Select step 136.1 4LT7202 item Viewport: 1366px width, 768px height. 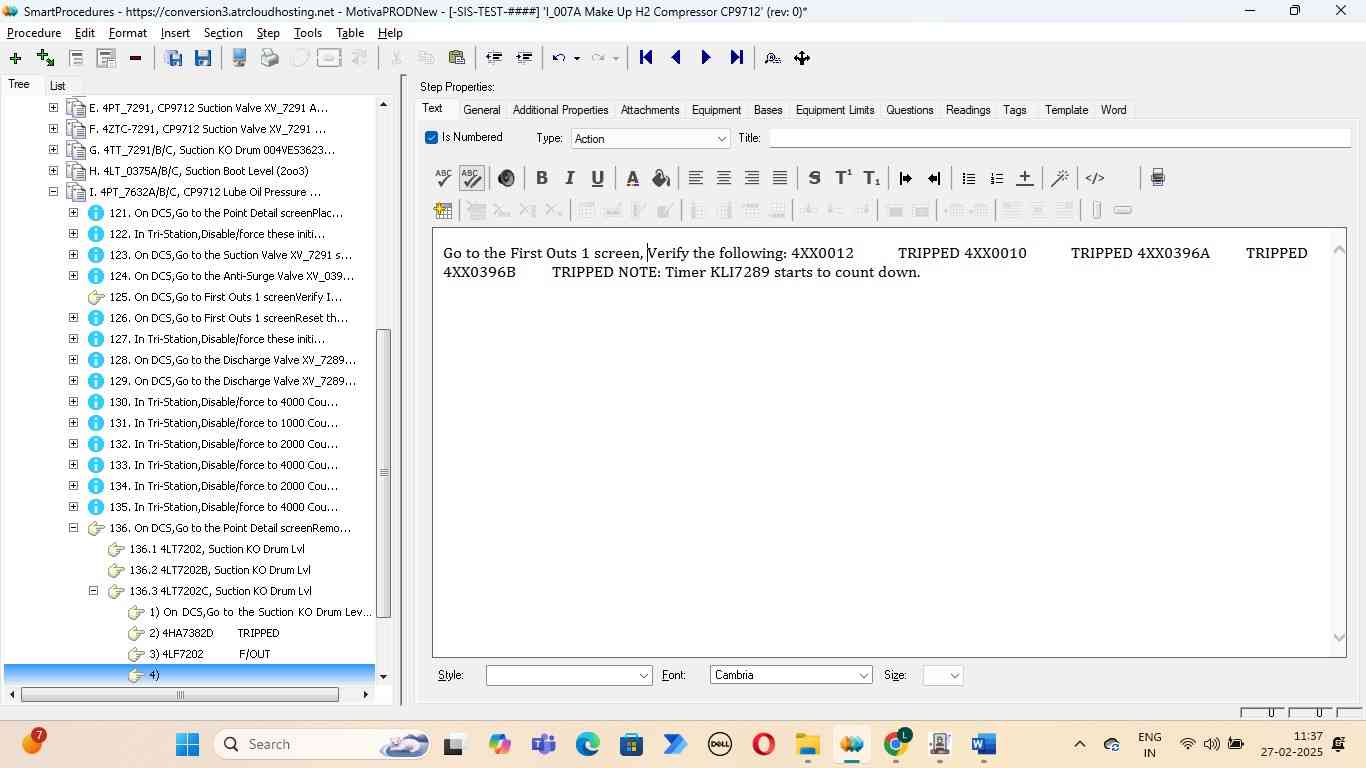tap(217, 549)
